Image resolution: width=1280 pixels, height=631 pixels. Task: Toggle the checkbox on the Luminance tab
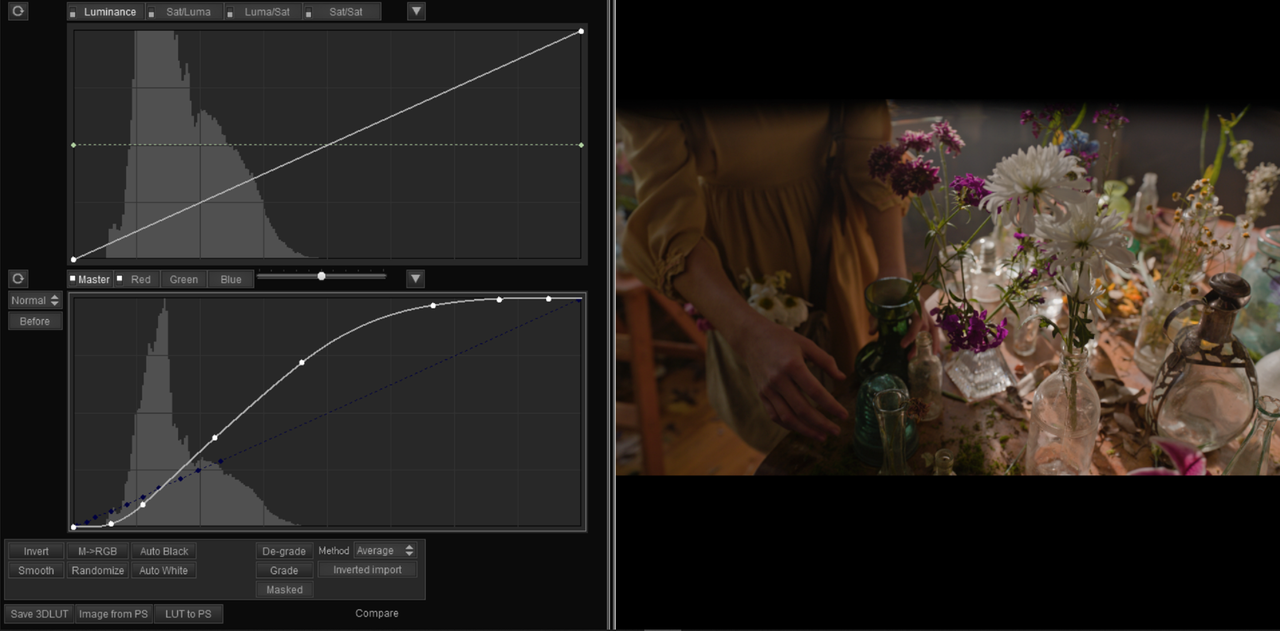(x=73, y=13)
